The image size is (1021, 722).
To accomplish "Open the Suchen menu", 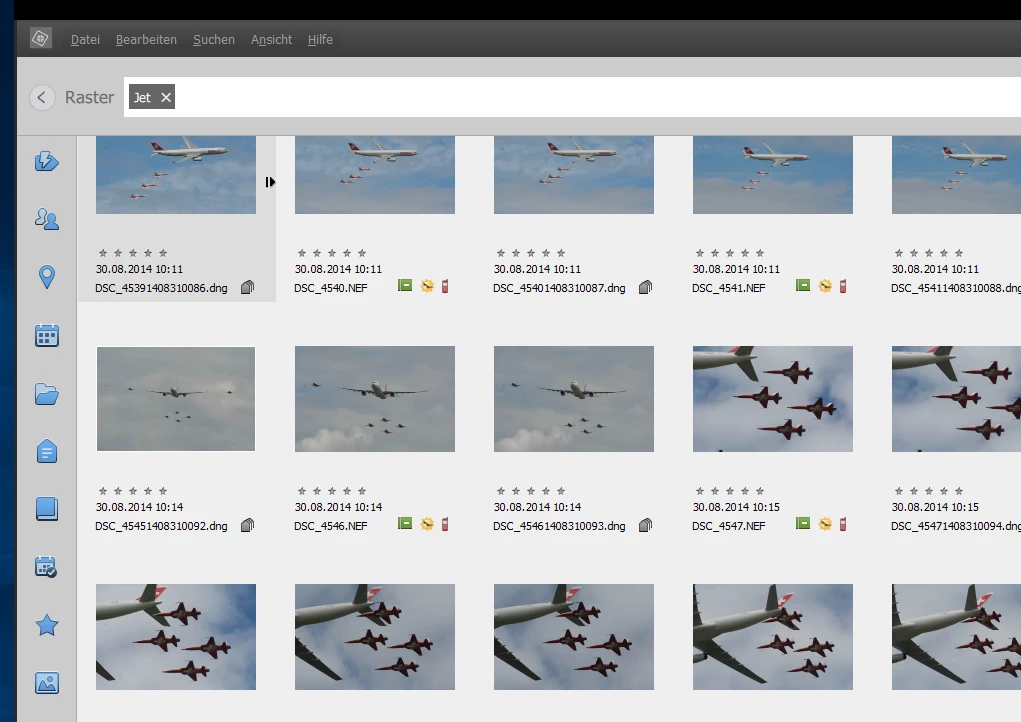I will point(214,40).
